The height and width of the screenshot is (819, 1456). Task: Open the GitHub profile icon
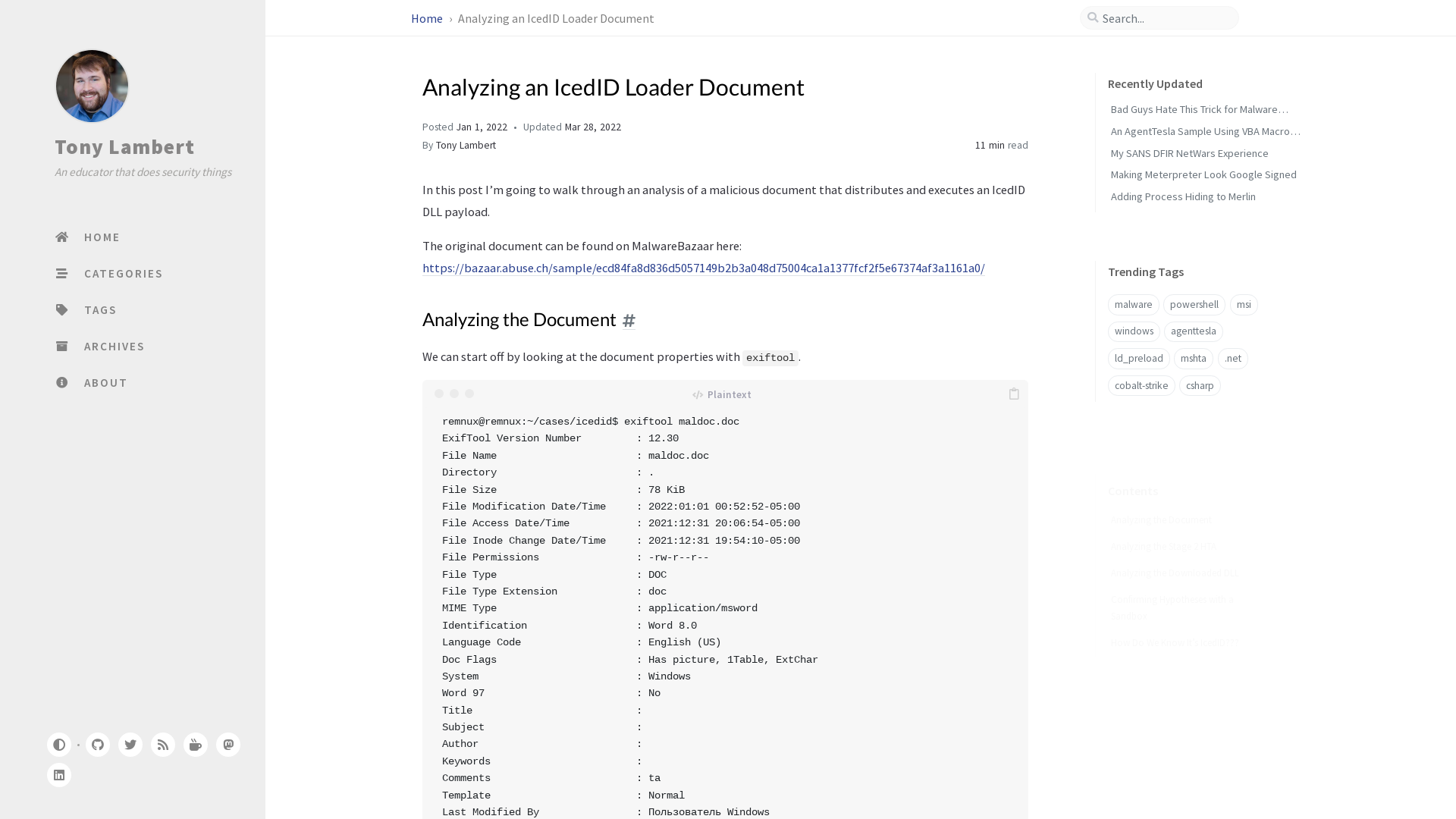click(98, 745)
